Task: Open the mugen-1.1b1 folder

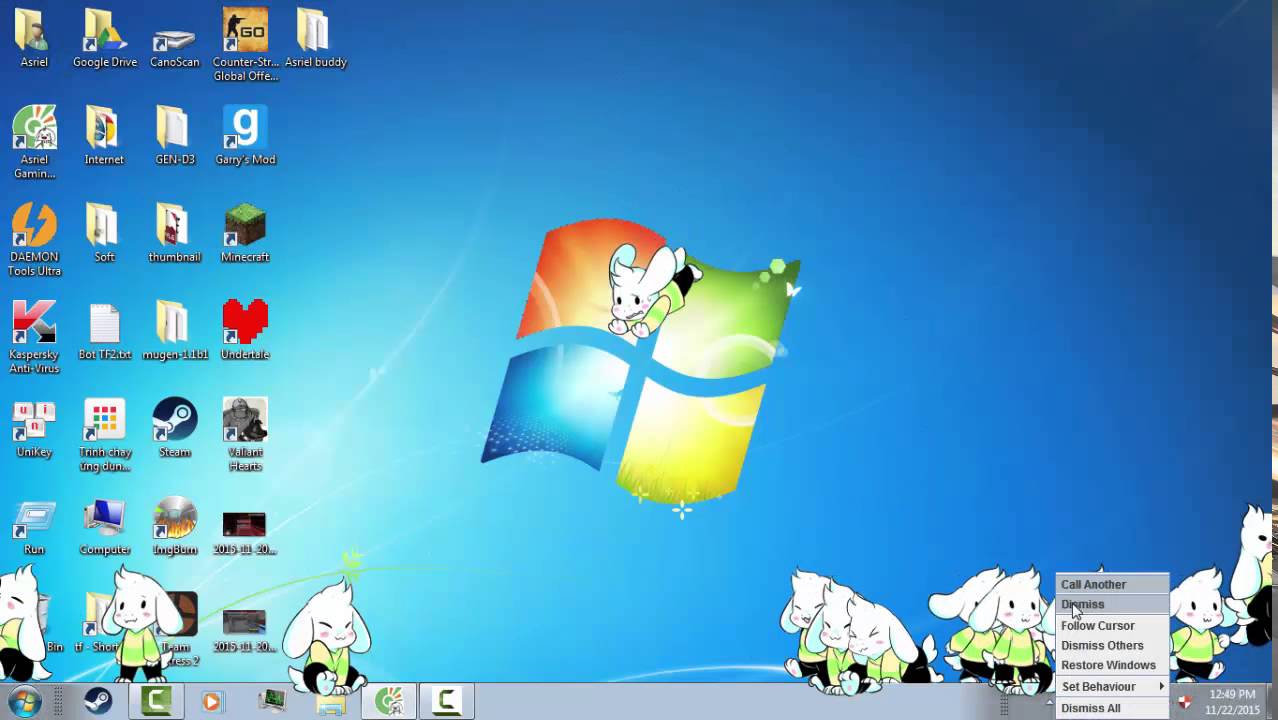Action: (174, 331)
